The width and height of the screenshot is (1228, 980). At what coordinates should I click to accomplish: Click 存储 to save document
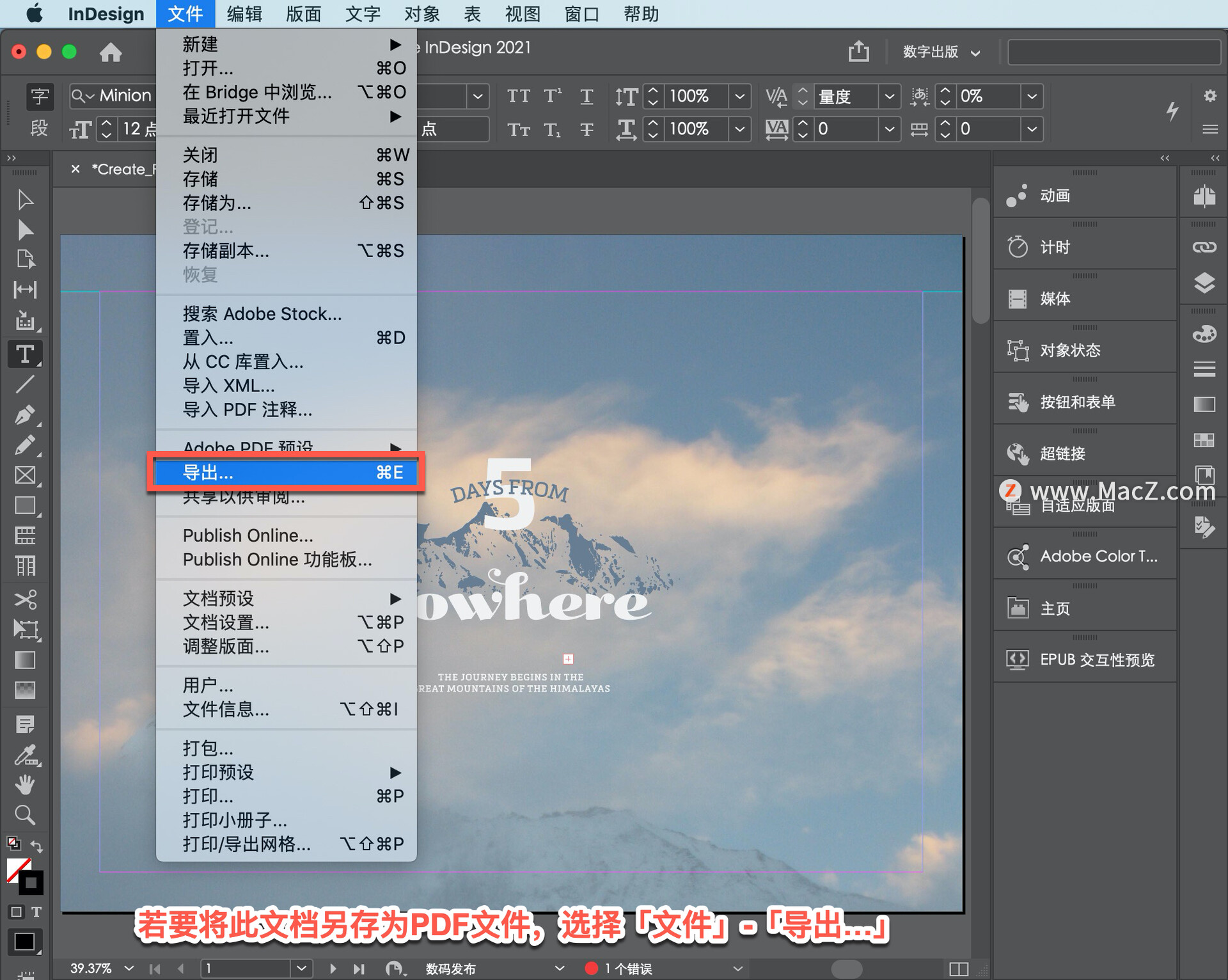pyautogui.click(x=196, y=177)
